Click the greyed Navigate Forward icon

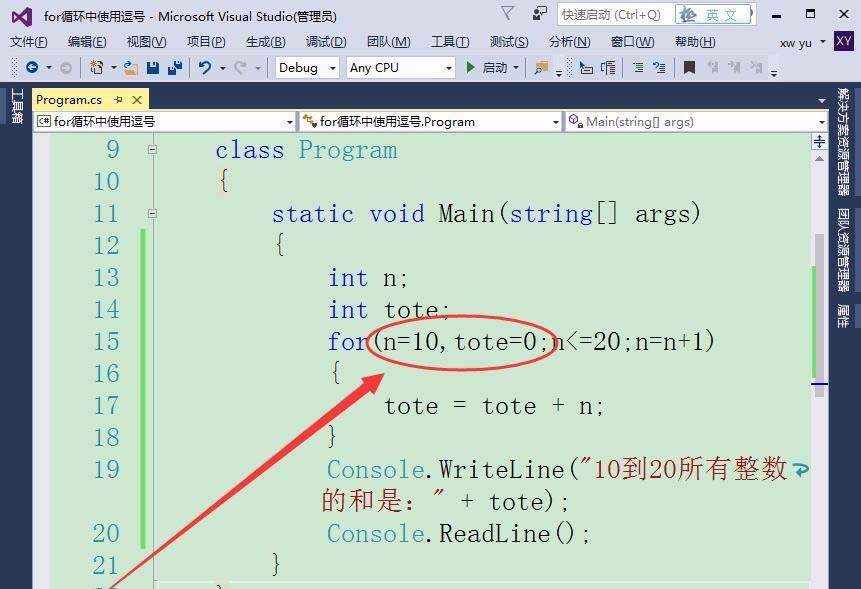pyautogui.click(x=66, y=68)
